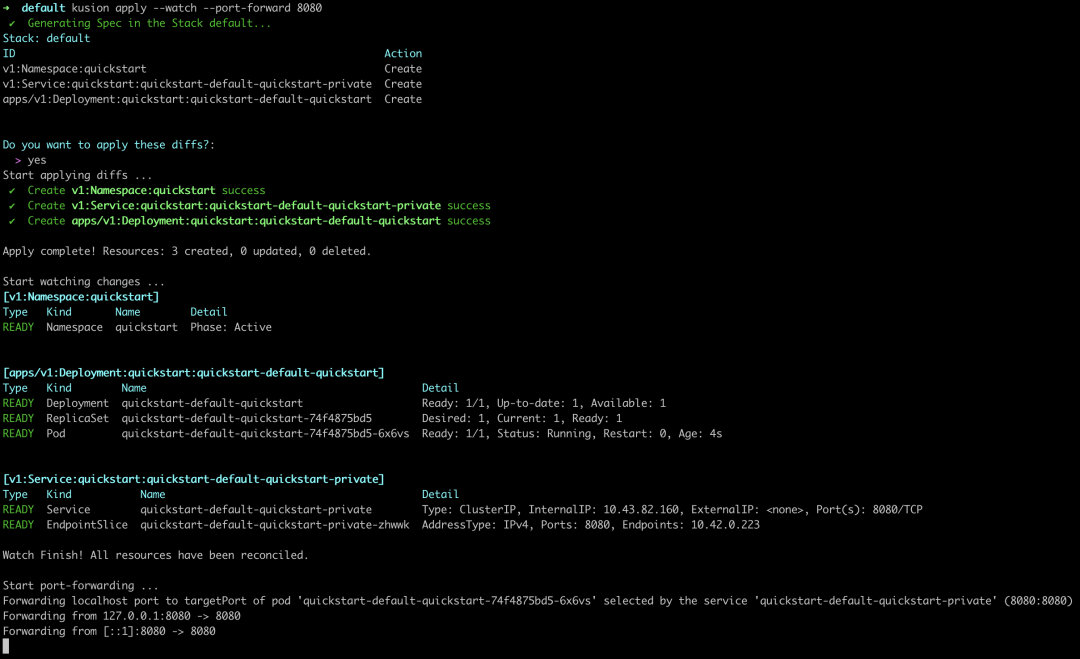Click 'apps/v1:Deployment:quickstart:quickstart-default-quickstart' ID row

[187, 99]
